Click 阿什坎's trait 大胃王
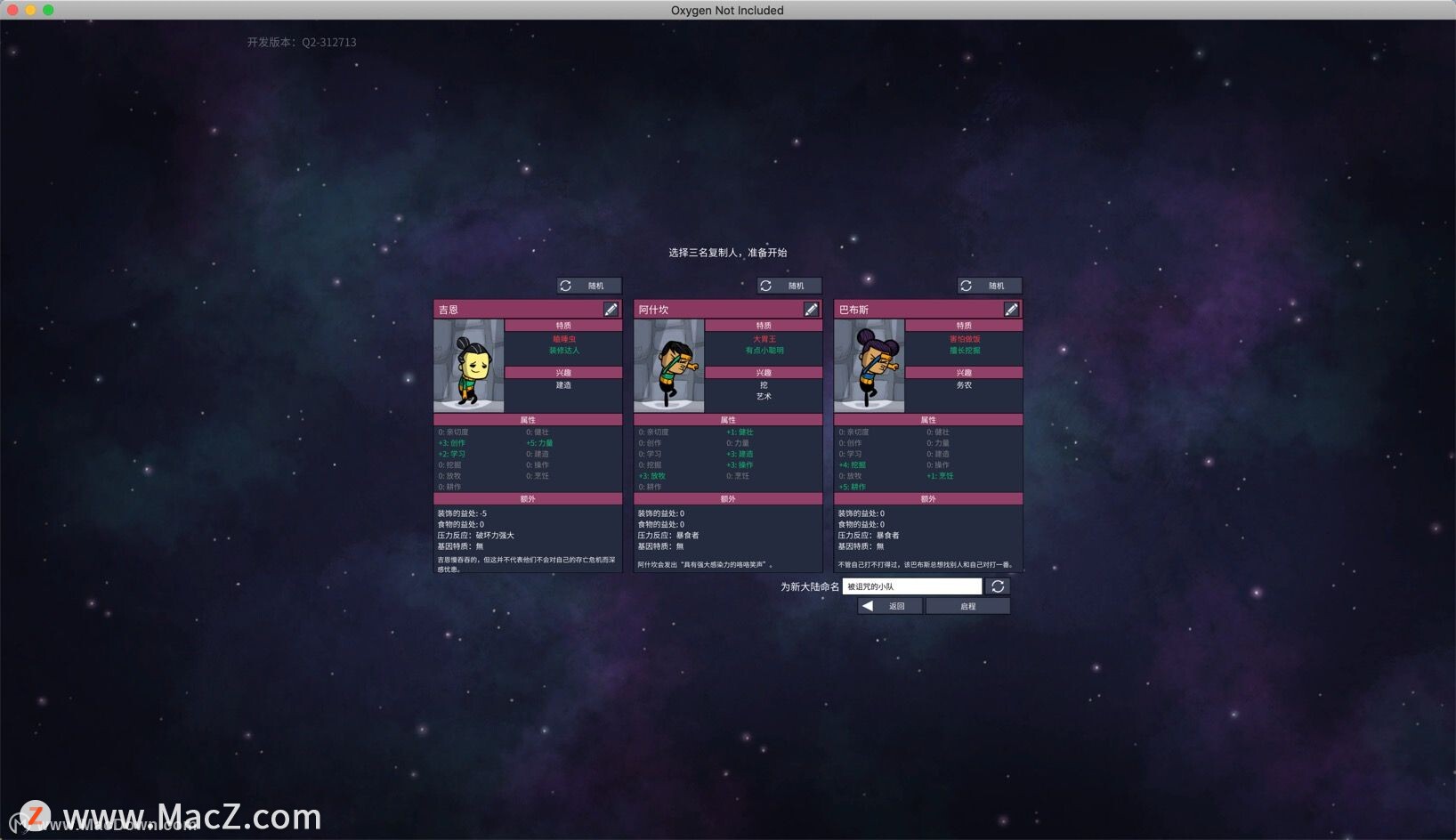Viewport: 1456px width, 840px height. pos(764,339)
